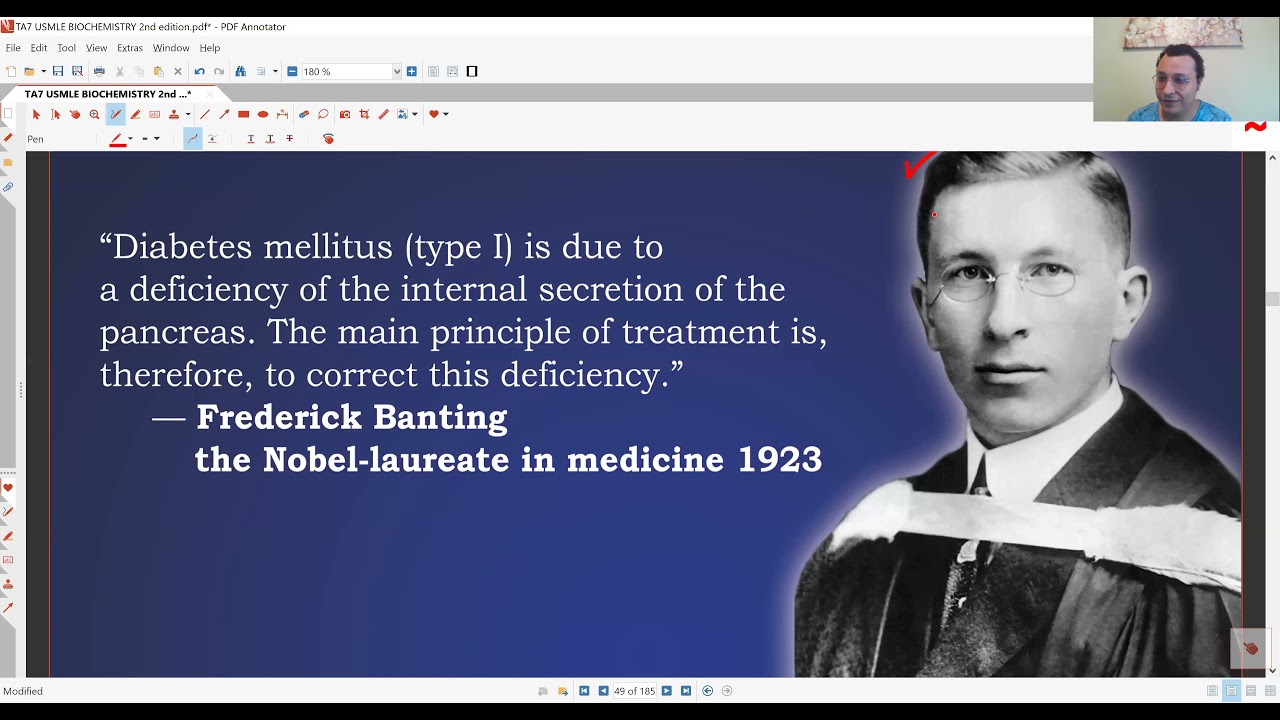Select the Eraser tool

click(304, 114)
